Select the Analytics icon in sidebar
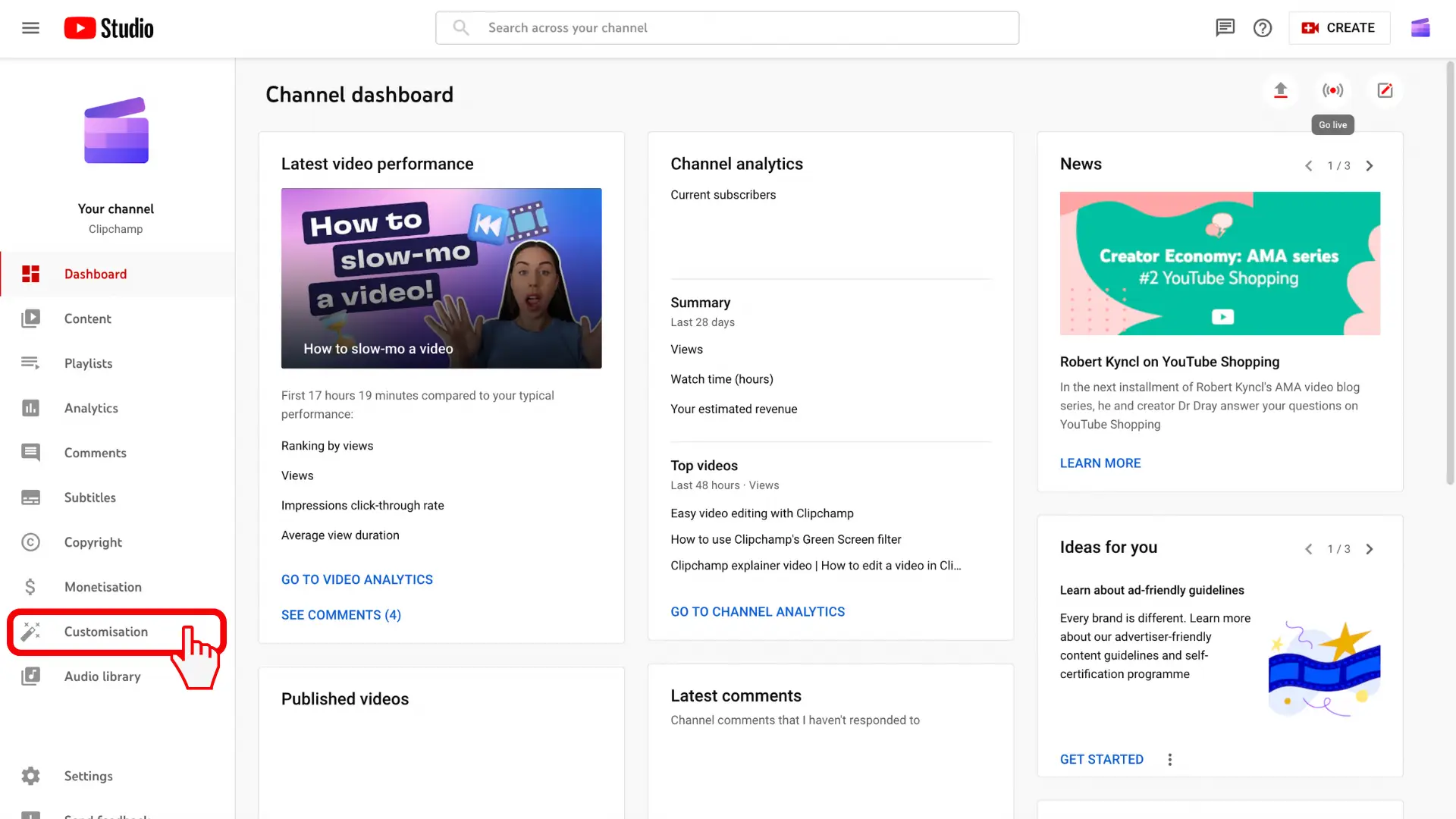This screenshot has height=819, width=1456. (x=30, y=407)
